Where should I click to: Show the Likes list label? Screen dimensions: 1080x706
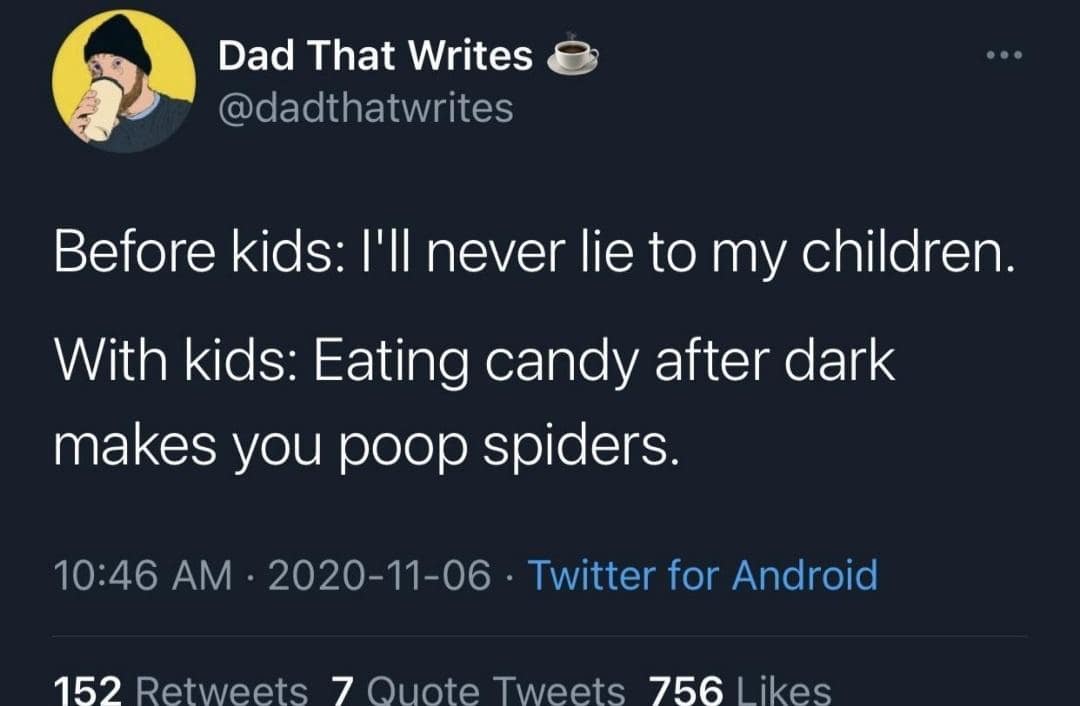point(783,690)
